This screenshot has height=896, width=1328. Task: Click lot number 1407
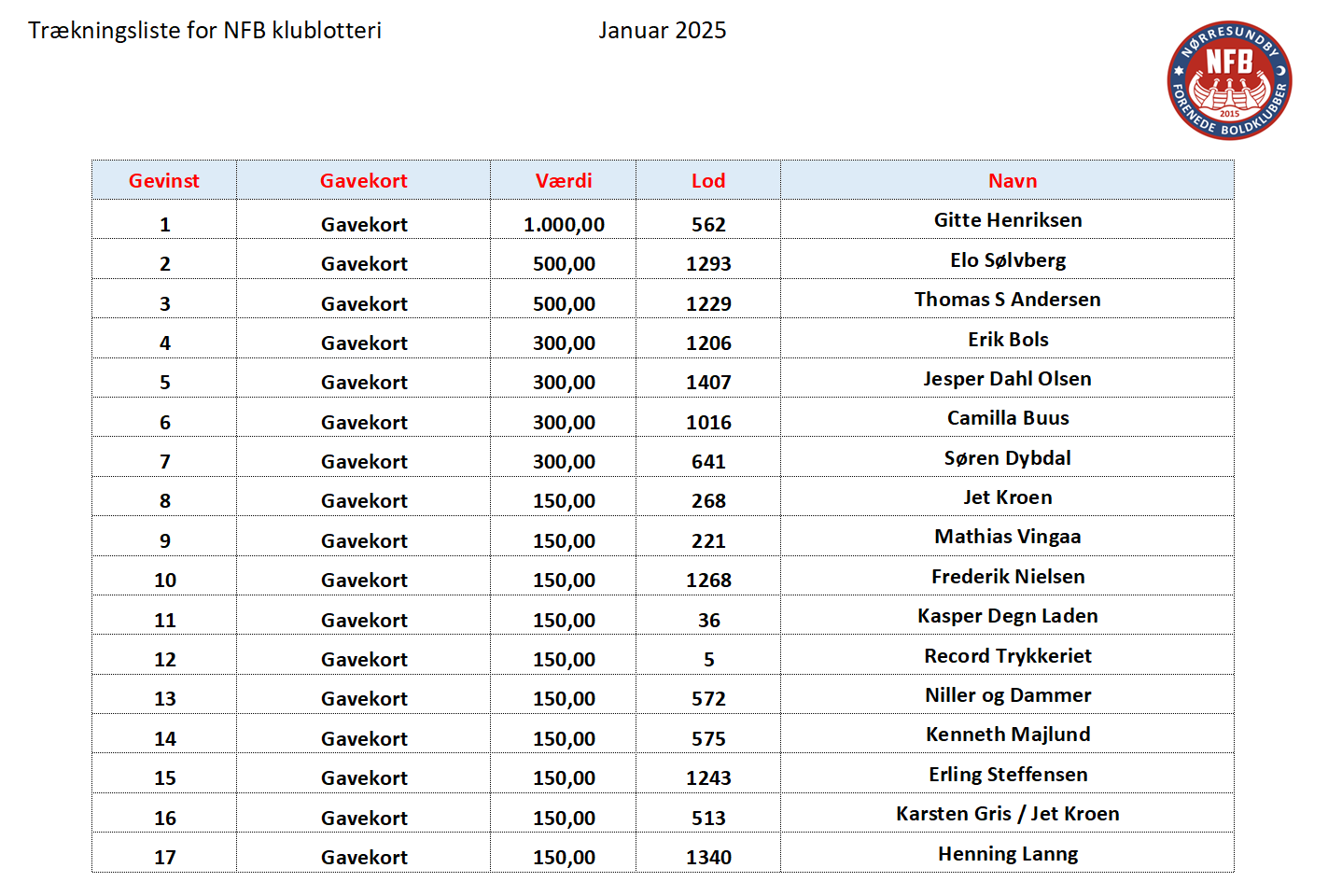coord(708,383)
